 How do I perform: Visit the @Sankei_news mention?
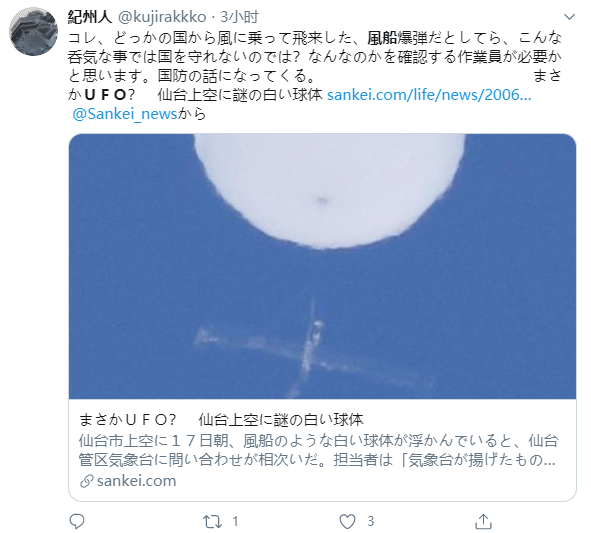tap(125, 114)
